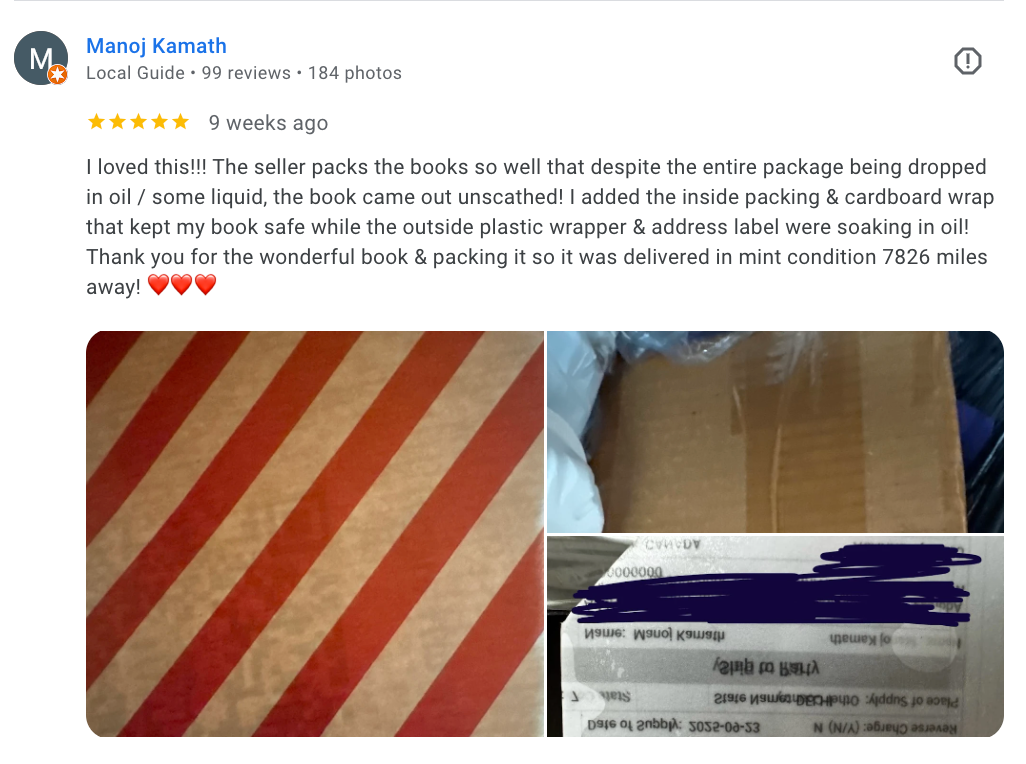Click the report review exclamation icon
This screenshot has height=764, width=1026.
point(967,61)
